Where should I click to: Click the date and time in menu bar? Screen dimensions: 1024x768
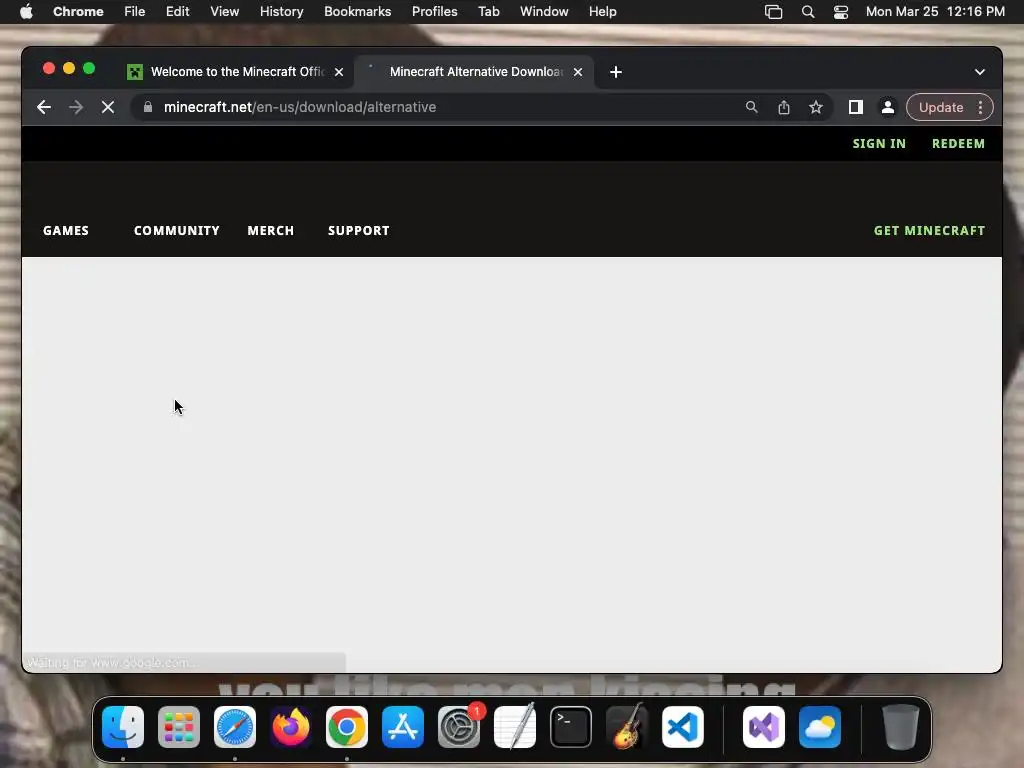tap(935, 12)
